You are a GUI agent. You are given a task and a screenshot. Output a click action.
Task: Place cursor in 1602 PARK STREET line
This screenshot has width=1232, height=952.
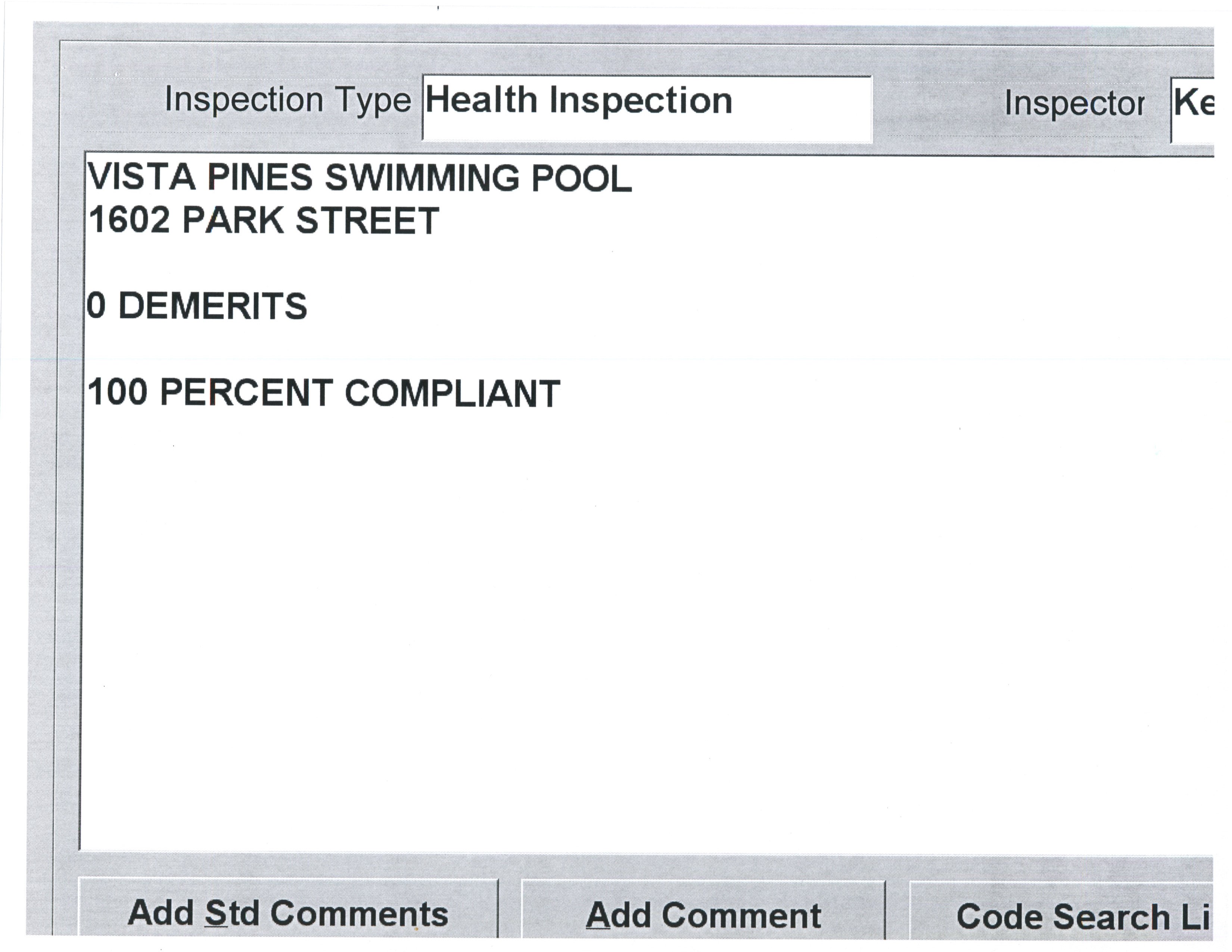pyautogui.click(x=264, y=220)
